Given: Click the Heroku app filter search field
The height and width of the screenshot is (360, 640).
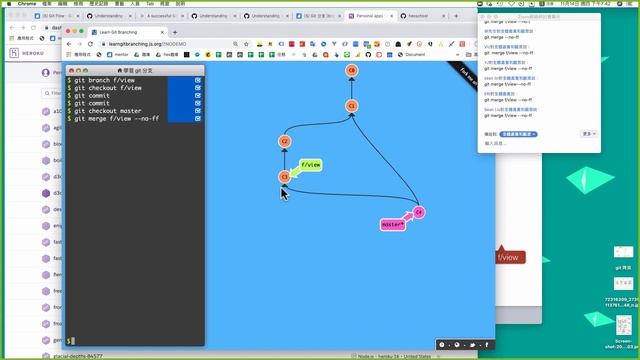Looking at the screenshot, I should click(52, 93).
